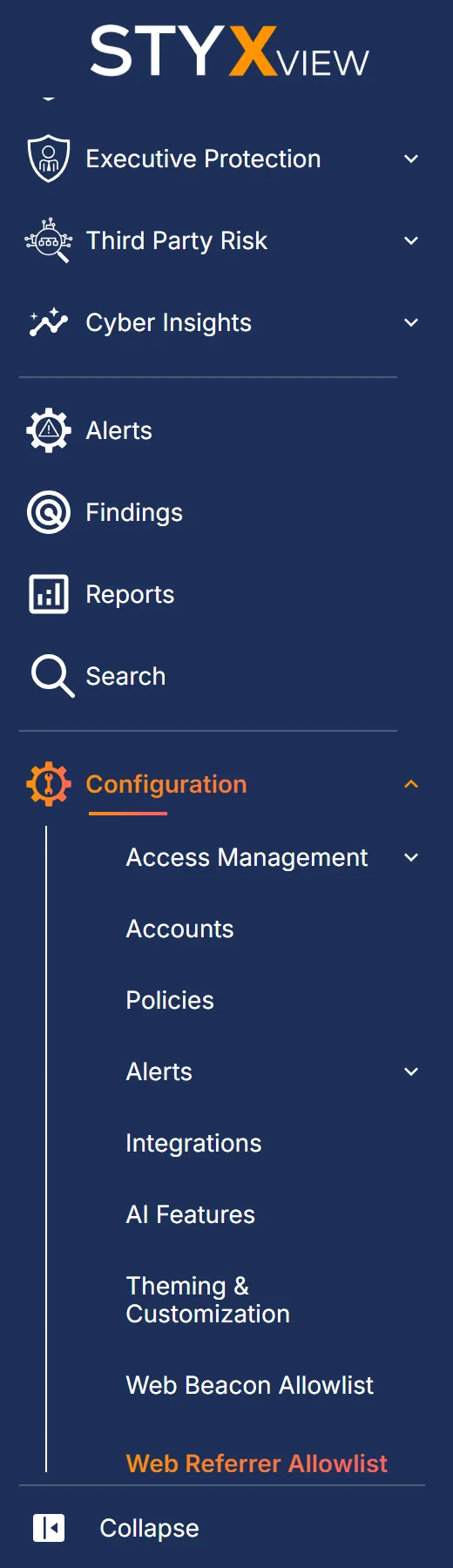453x1568 pixels.
Task: Open Access Management submenu item
Action: tap(247, 857)
